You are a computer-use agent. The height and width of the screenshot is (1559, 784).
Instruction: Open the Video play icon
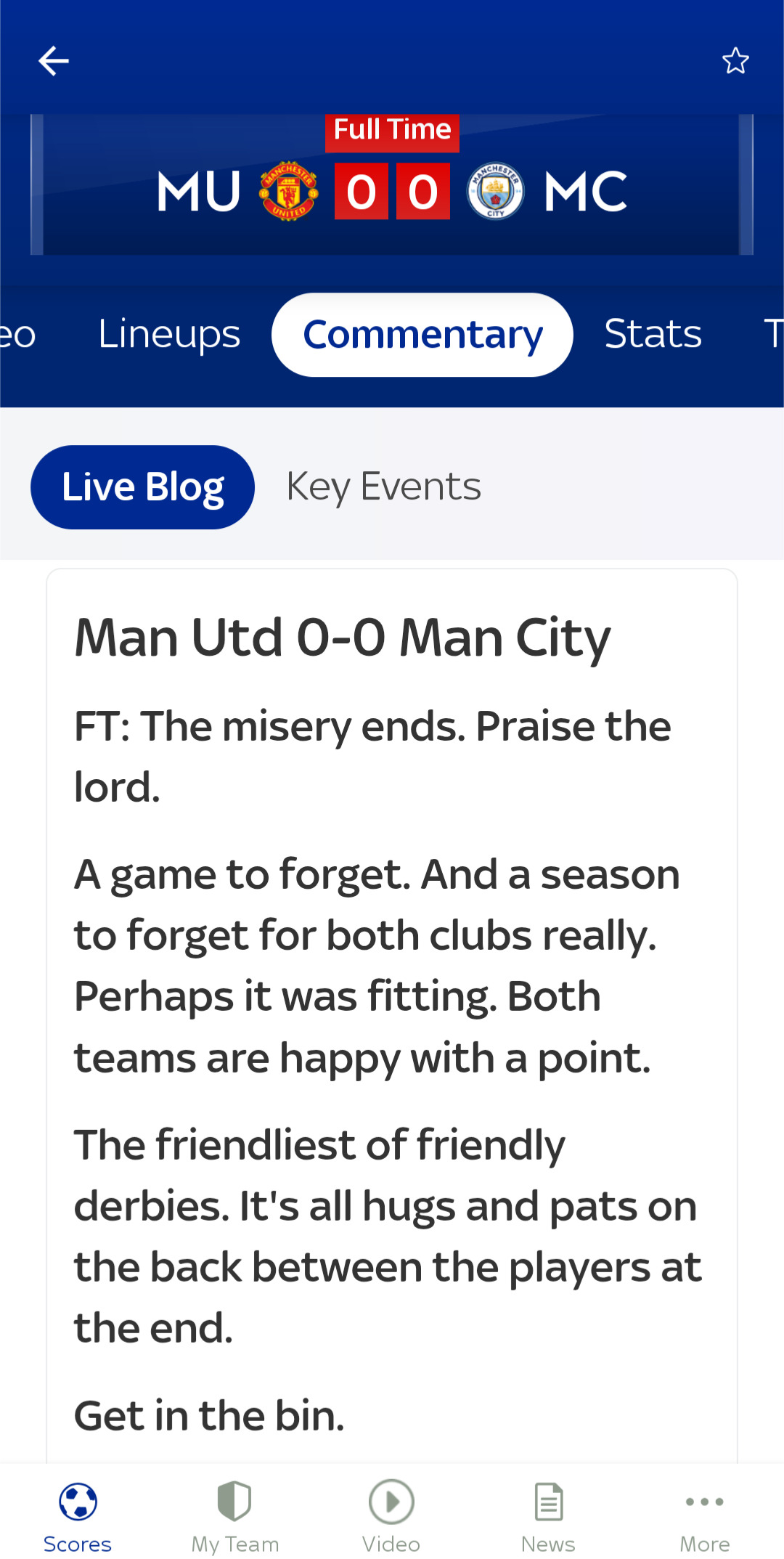pos(391,1501)
